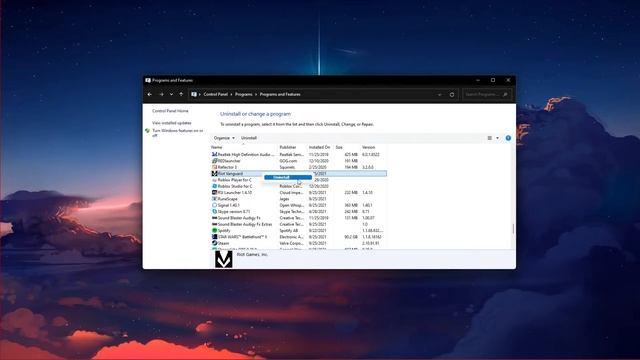This screenshot has width=640, height=360.
Task: Select the Electronic Arts publisher cell
Action: [x=291, y=237]
